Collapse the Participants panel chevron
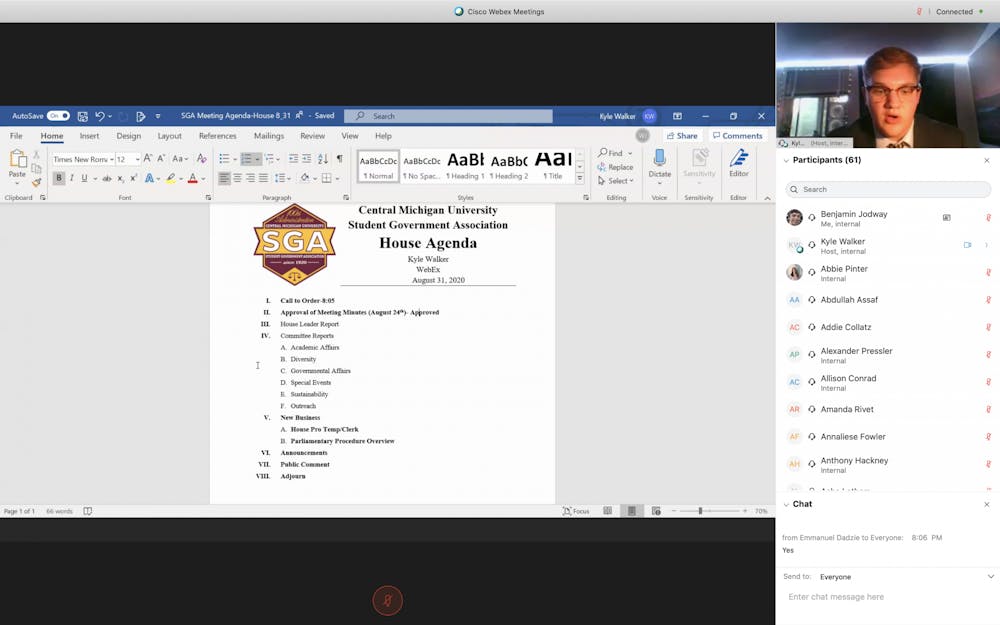The image size is (1000, 625). coord(786,160)
